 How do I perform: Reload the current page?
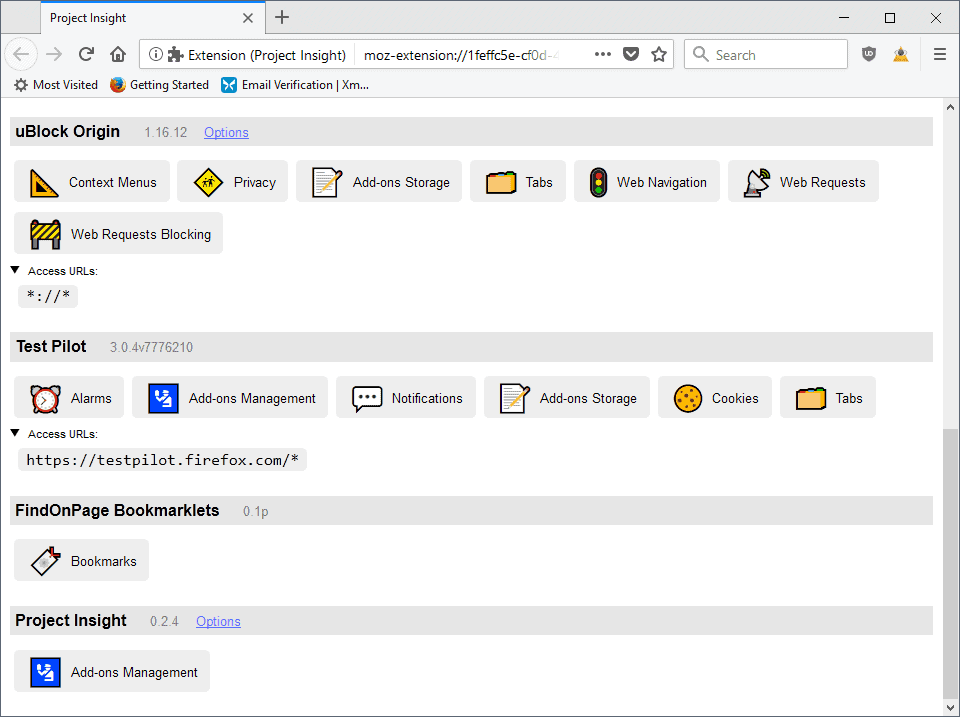click(x=86, y=54)
